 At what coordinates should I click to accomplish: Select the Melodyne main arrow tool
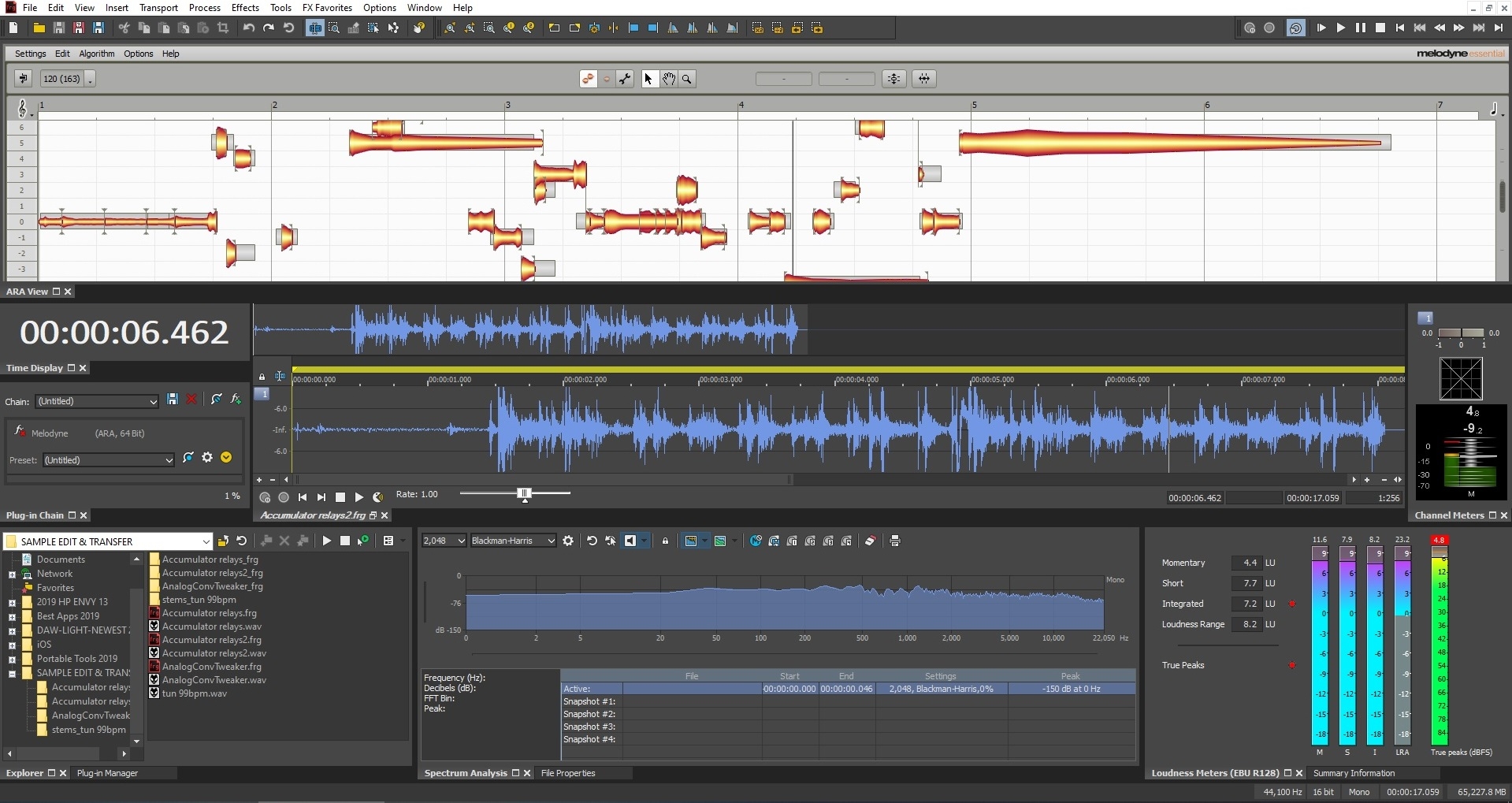[648, 79]
